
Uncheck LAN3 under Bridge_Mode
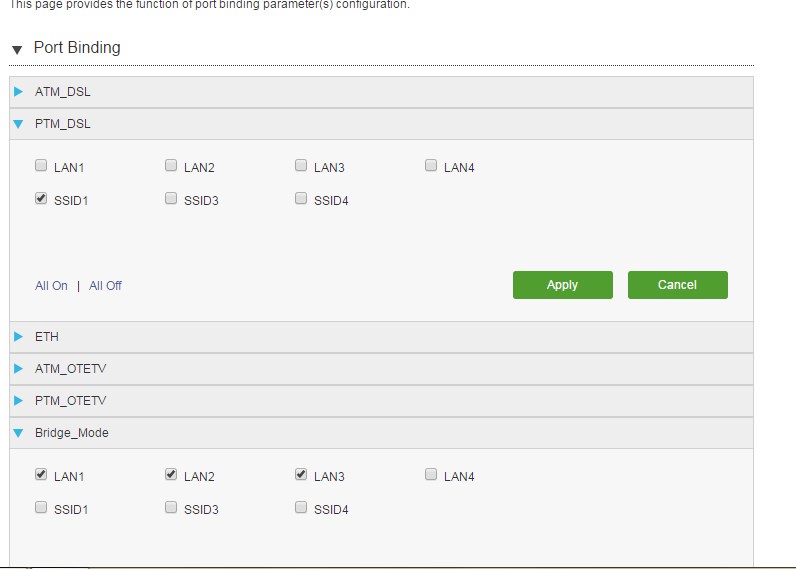301,475
